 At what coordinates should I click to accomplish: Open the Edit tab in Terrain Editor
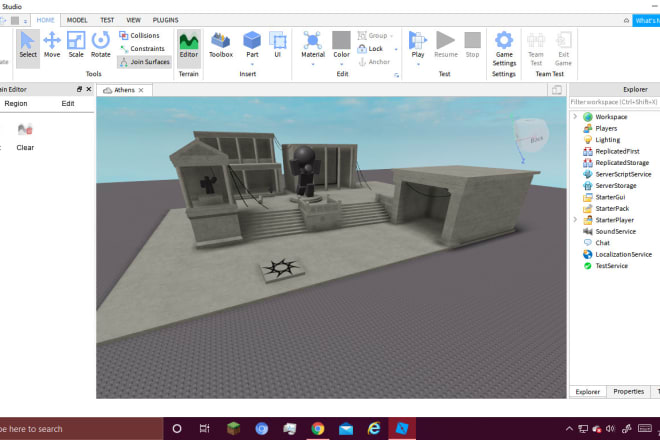coord(68,104)
